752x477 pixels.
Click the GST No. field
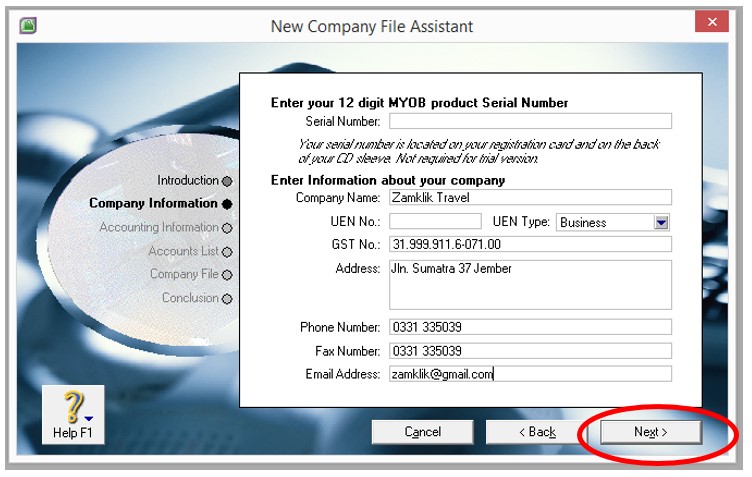coord(530,244)
